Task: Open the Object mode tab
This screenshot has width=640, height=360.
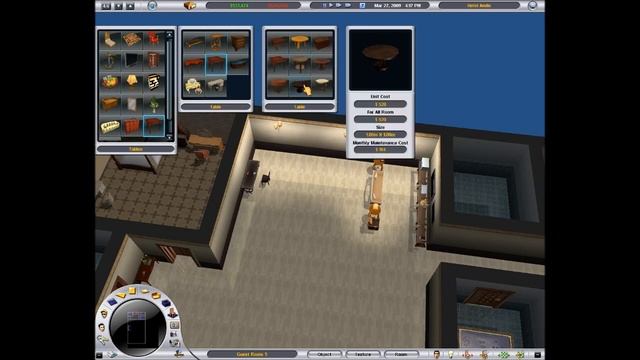Action: pos(324,354)
